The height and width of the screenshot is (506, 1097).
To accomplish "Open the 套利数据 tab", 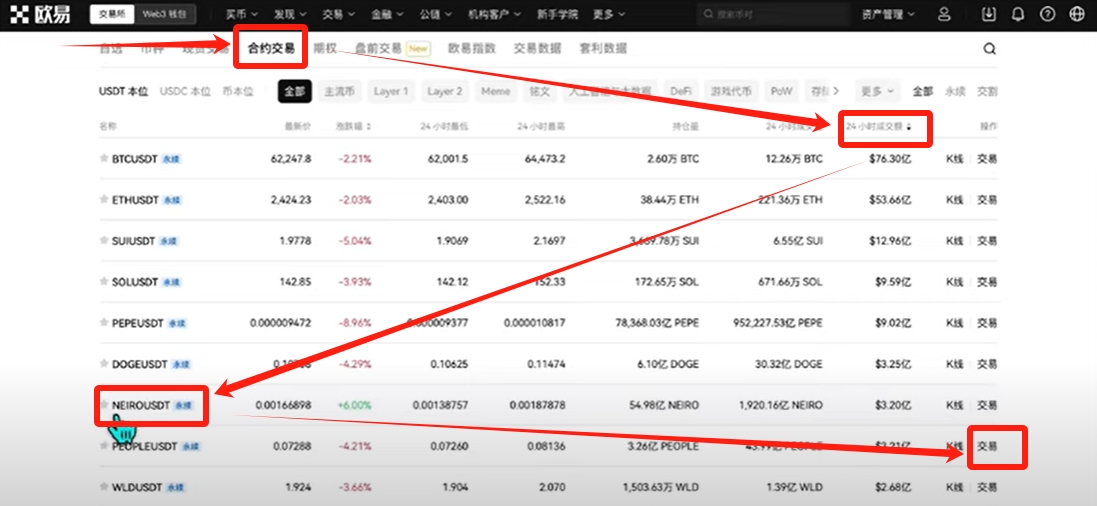I will [603, 48].
